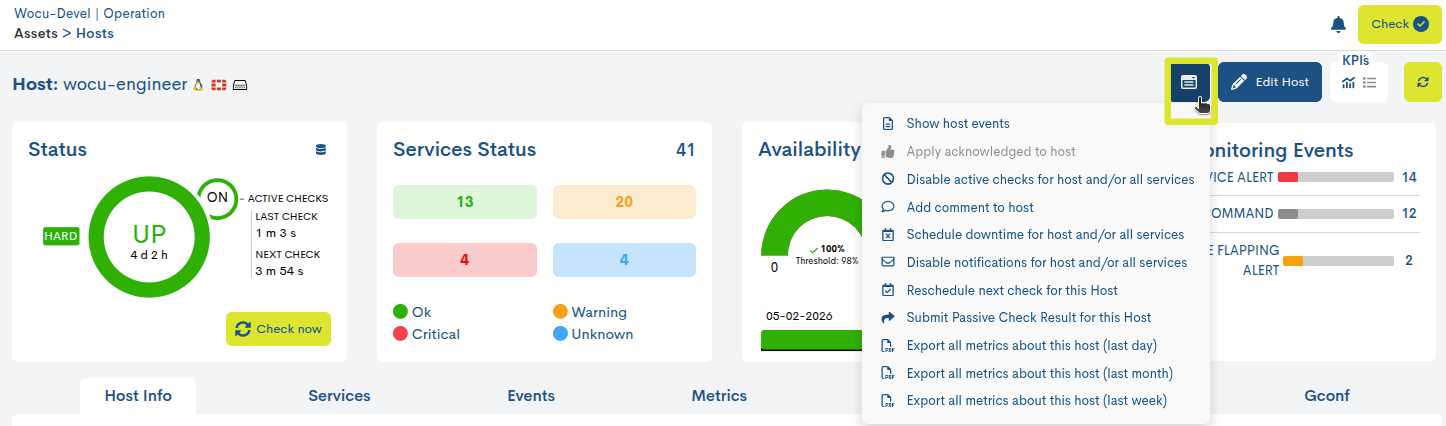The height and width of the screenshot is (426, 1446).
Task: Open the host actions menu button
Action: click(x=1189, y=82)
